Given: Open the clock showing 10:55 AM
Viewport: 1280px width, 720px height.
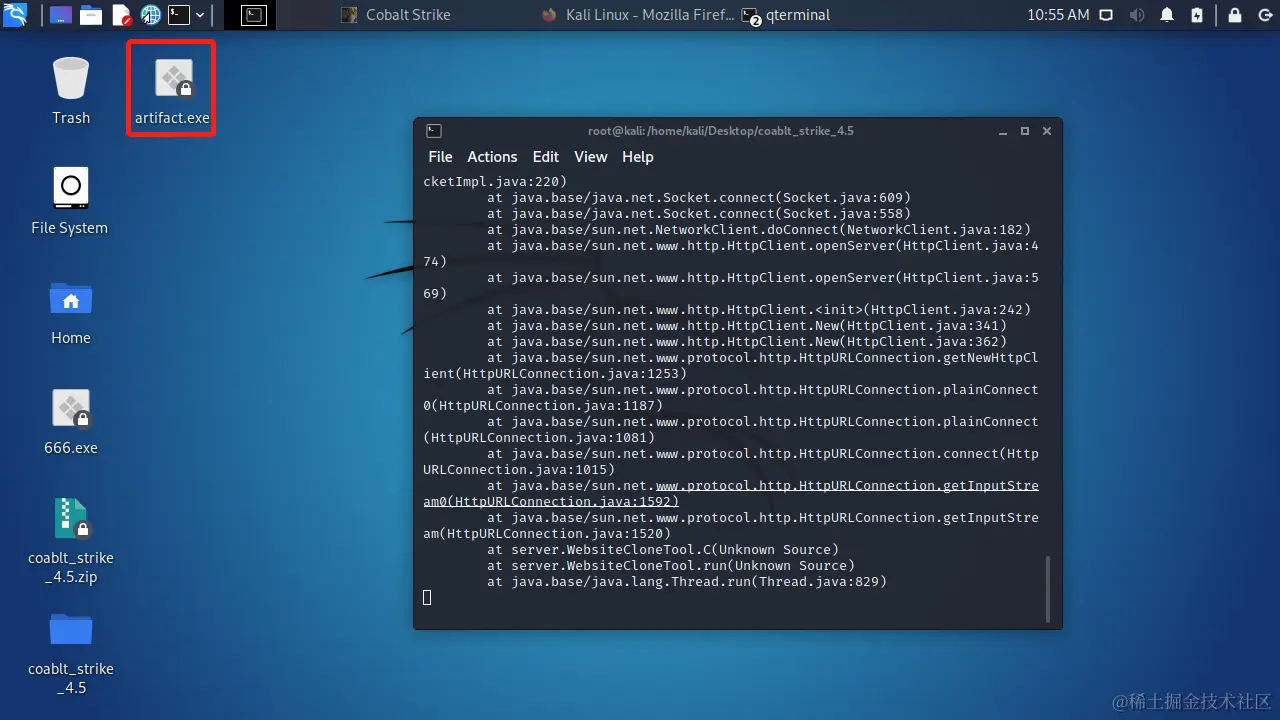Looking at the screenshot, I should [x=1058, y=15].
